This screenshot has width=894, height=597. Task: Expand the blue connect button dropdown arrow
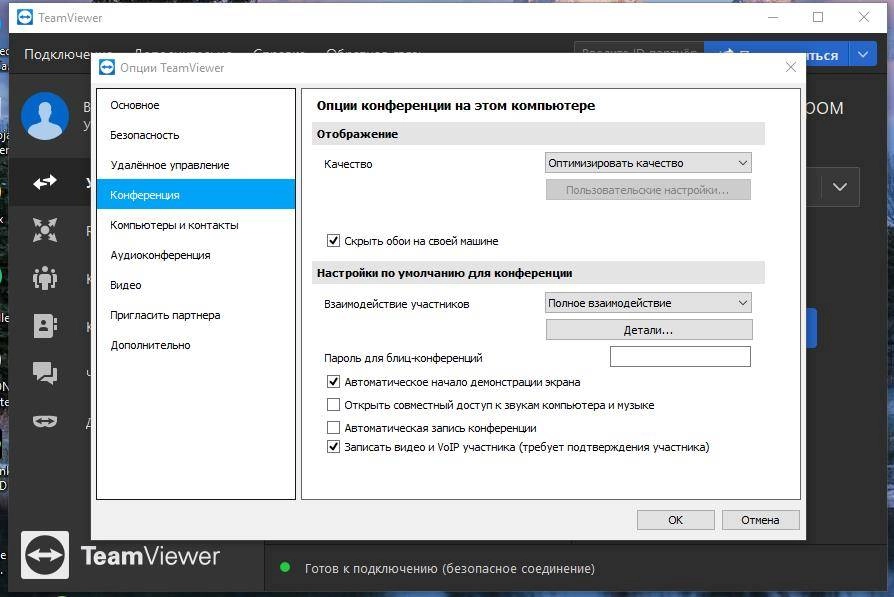[863, 54]
